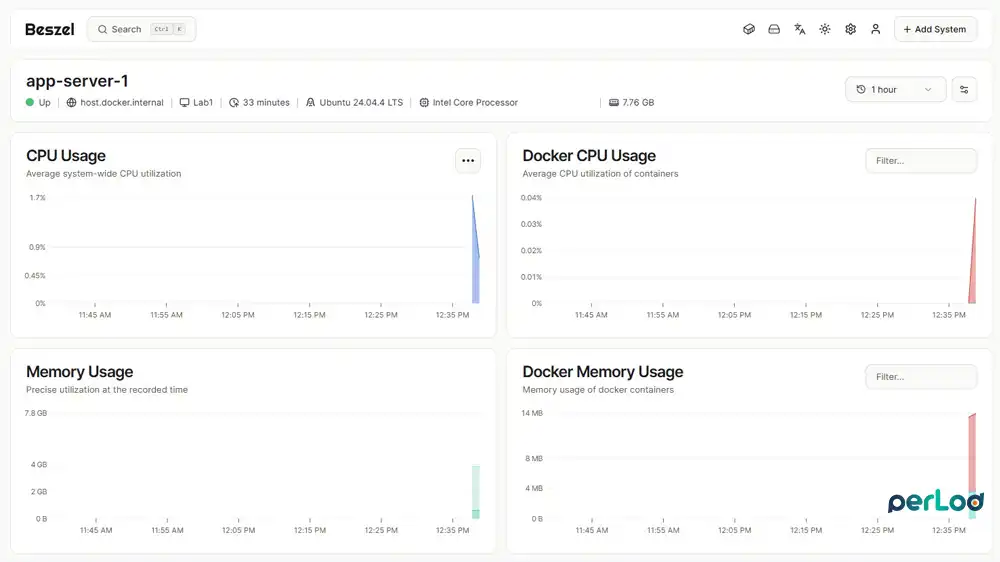
Task: Click the Lab1 monitor icon
Action: 184,103
